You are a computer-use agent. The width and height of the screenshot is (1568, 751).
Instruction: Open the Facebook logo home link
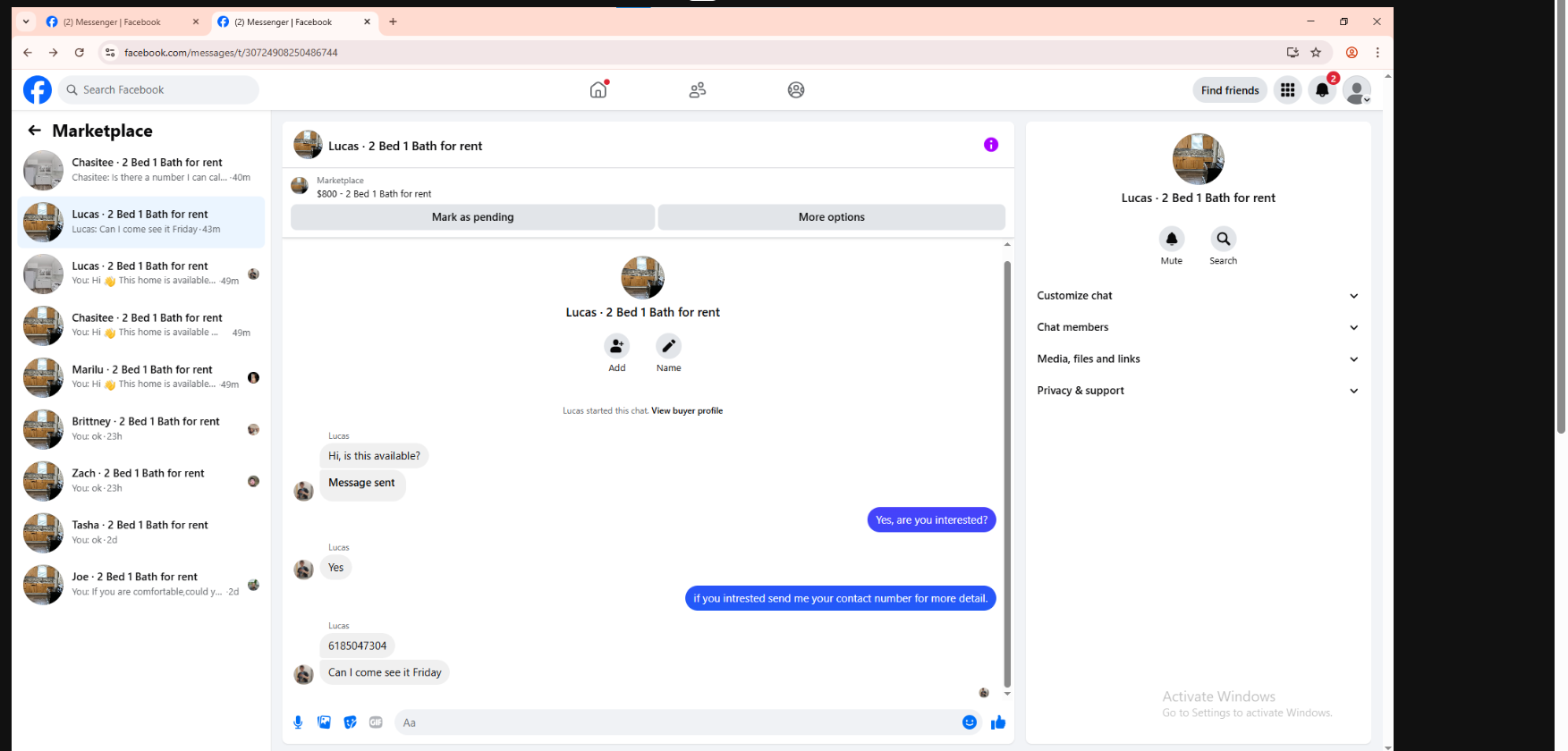pyautogui.click(x=38, y=89)
